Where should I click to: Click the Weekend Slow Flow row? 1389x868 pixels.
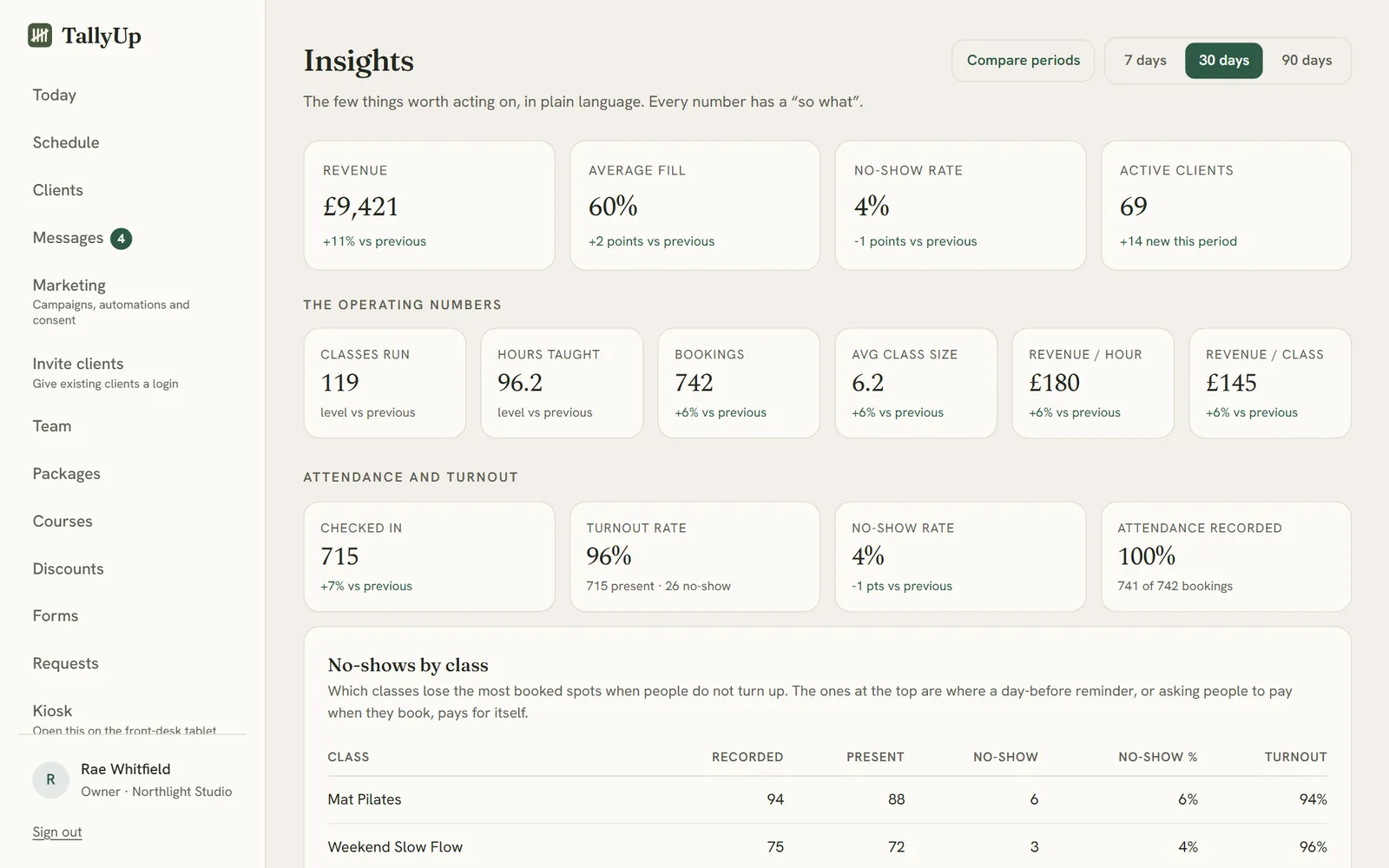(x=827, y=846)
